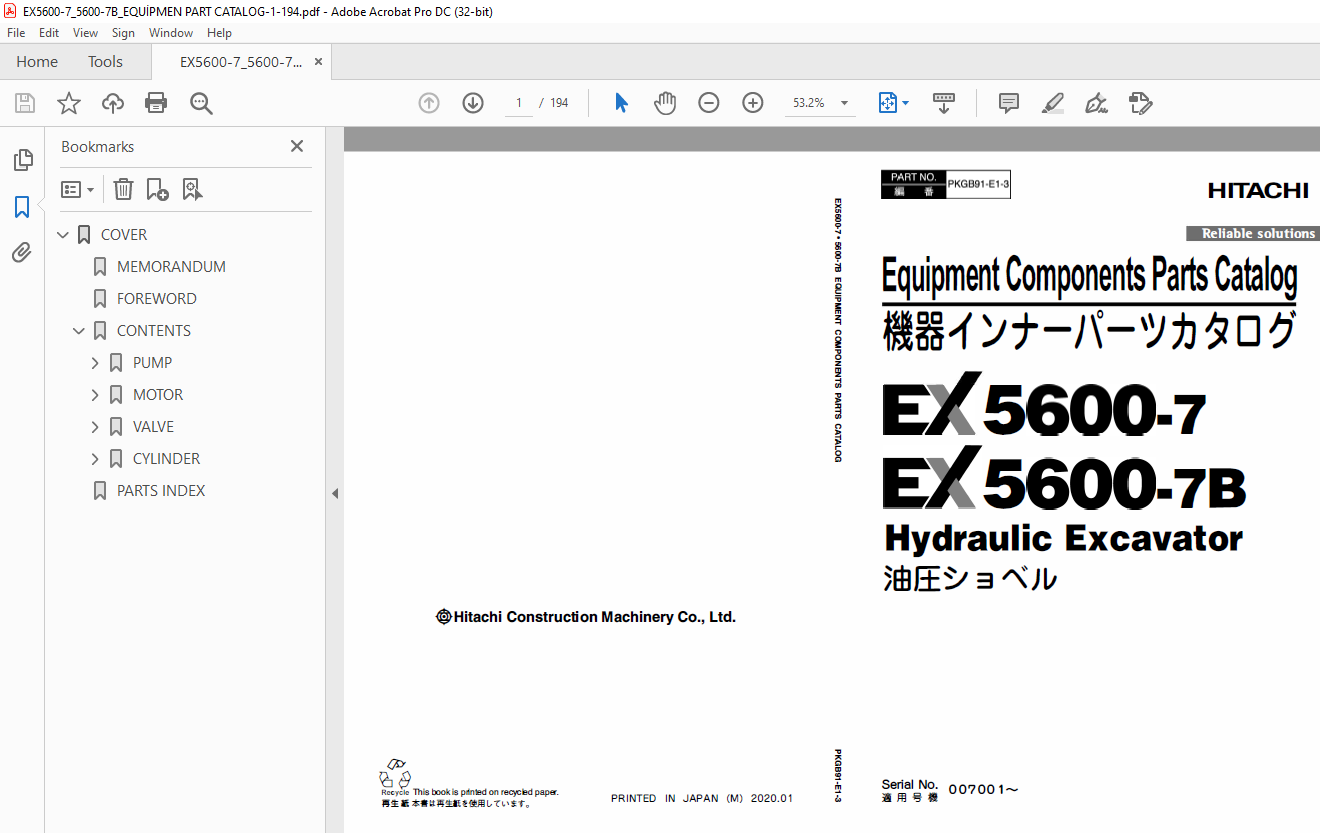
Task: Choose the selection arrow tool
Action: click(621, 103)
